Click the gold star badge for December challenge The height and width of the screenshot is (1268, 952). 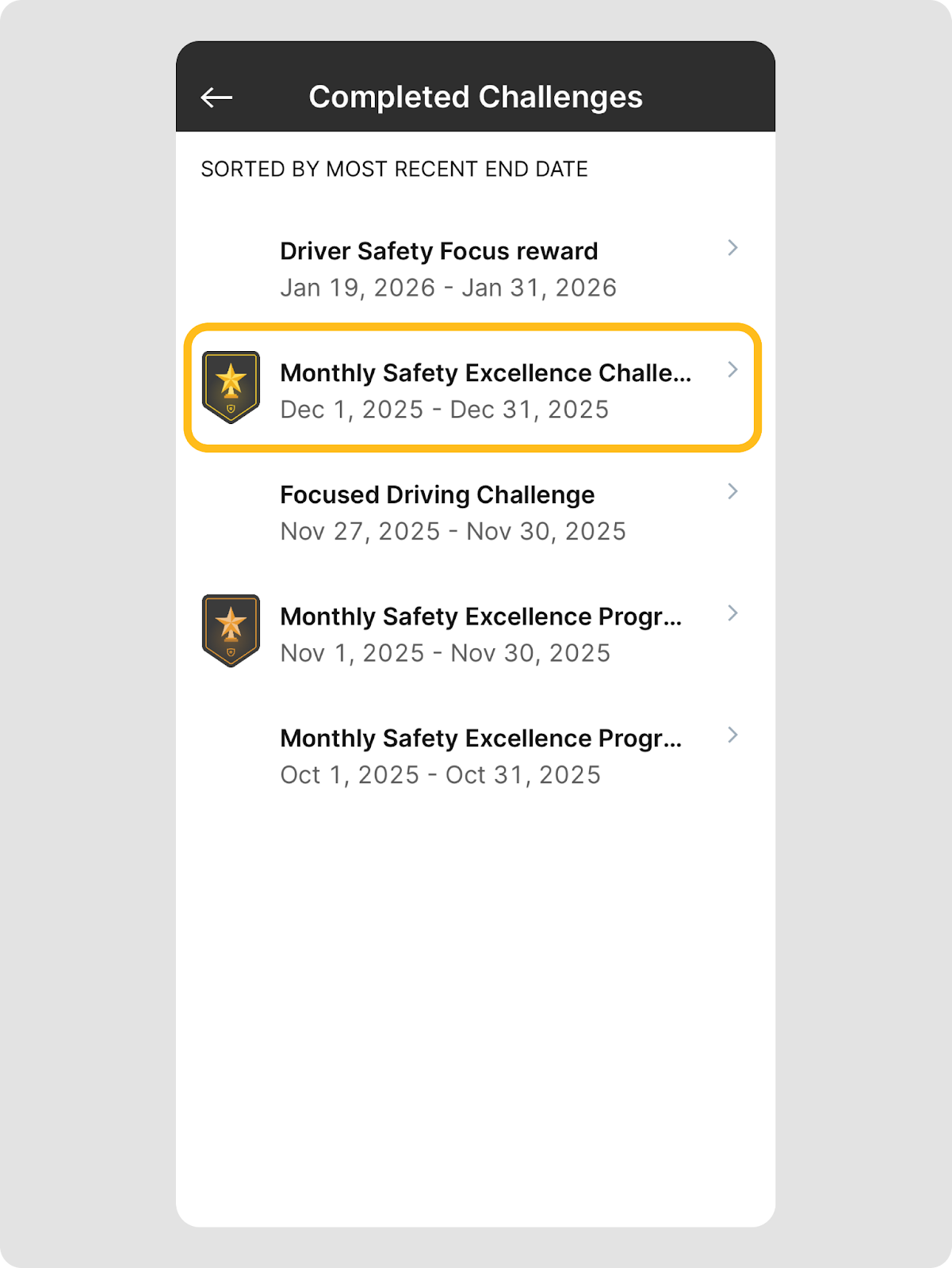231,387
